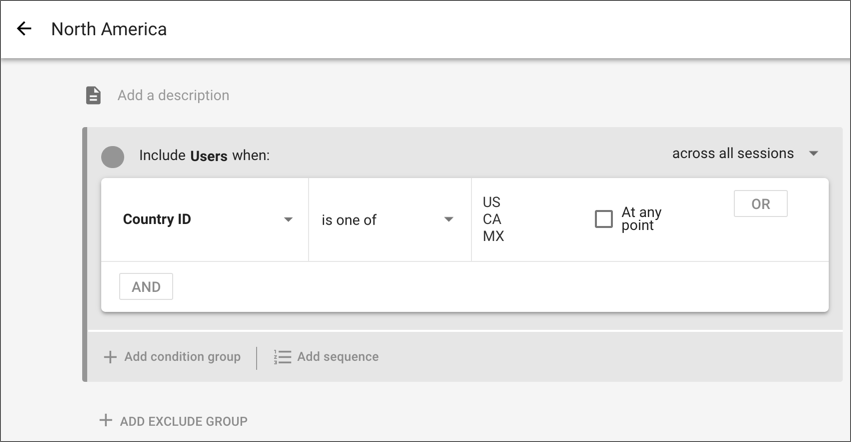Viewport: 851px width, 442px height.
Task: Expand the is one of operator arrow
Action: 449,220
